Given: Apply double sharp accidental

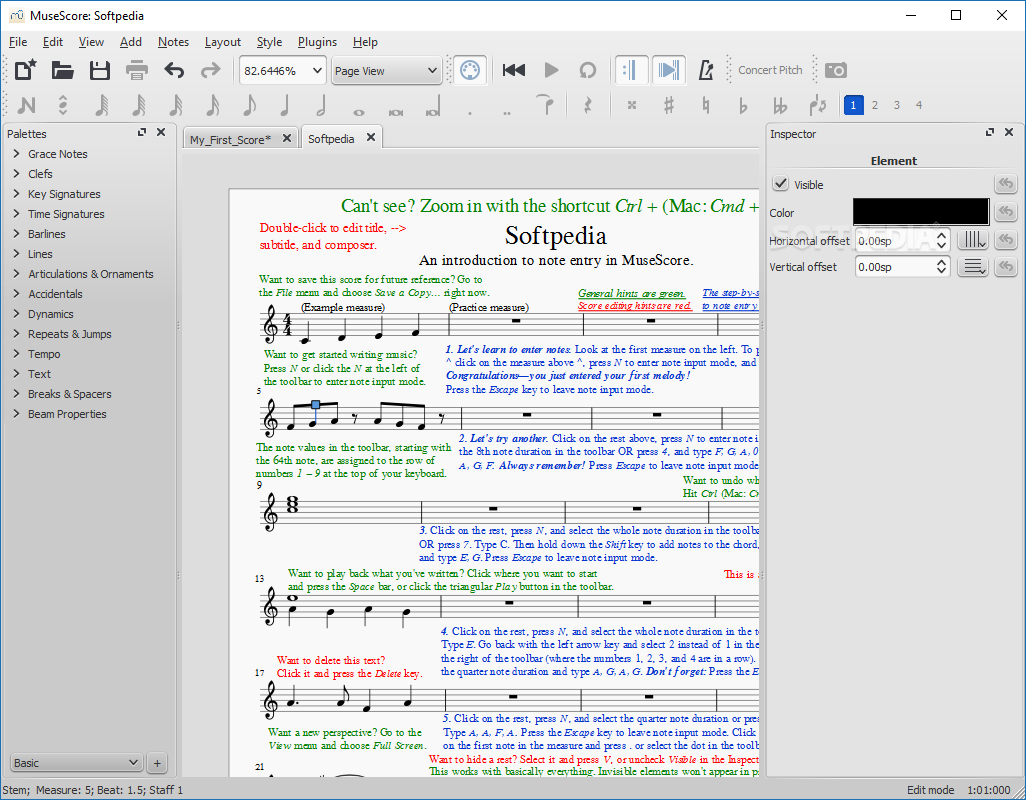Looking at the screenshot, I should 631,105.
